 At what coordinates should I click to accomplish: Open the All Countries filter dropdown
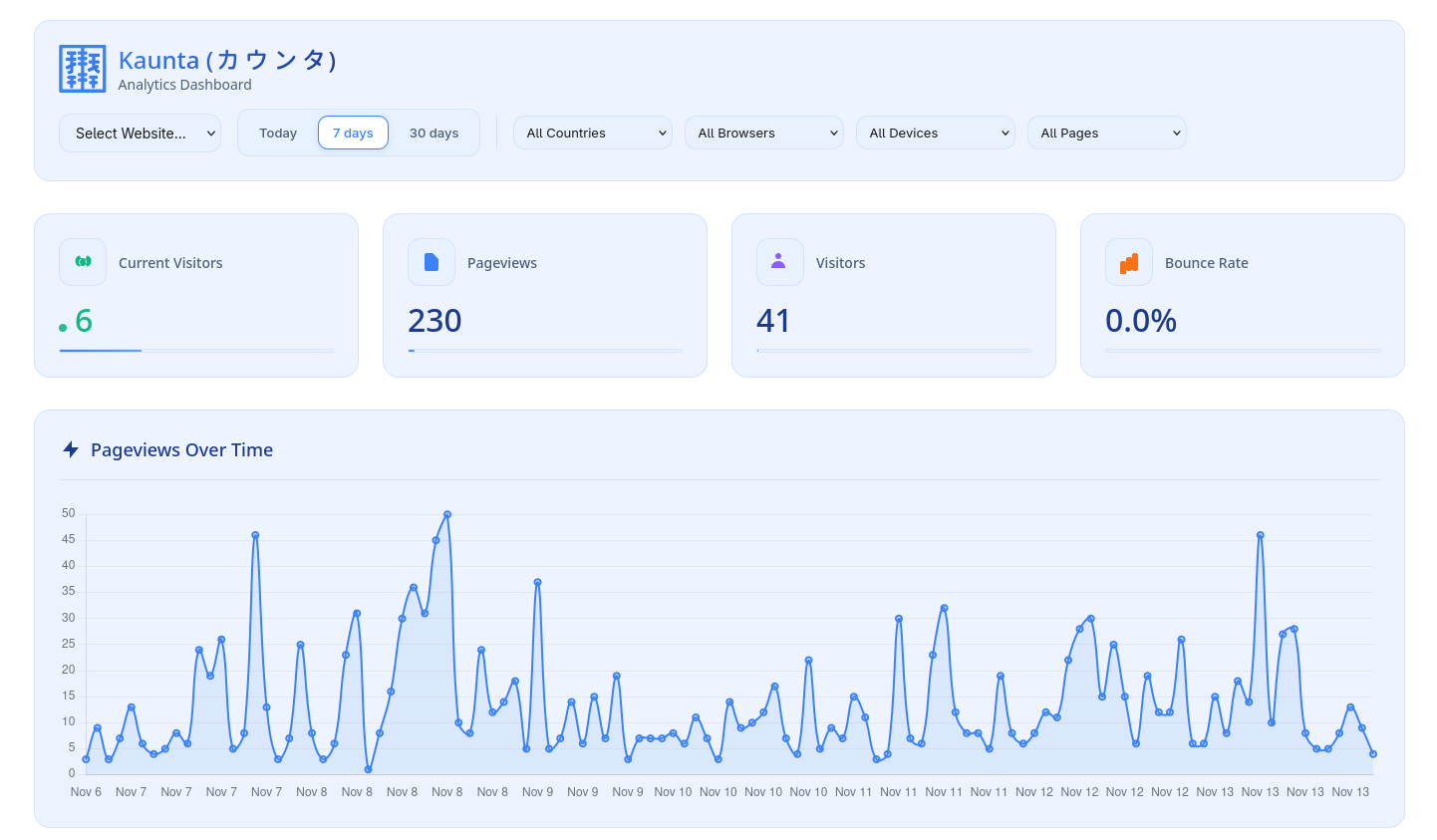coord(592,133)
